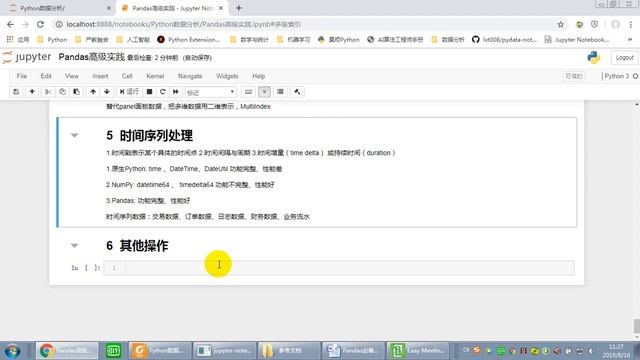Click the hammer tool icon in toolbar

[297, 92]
